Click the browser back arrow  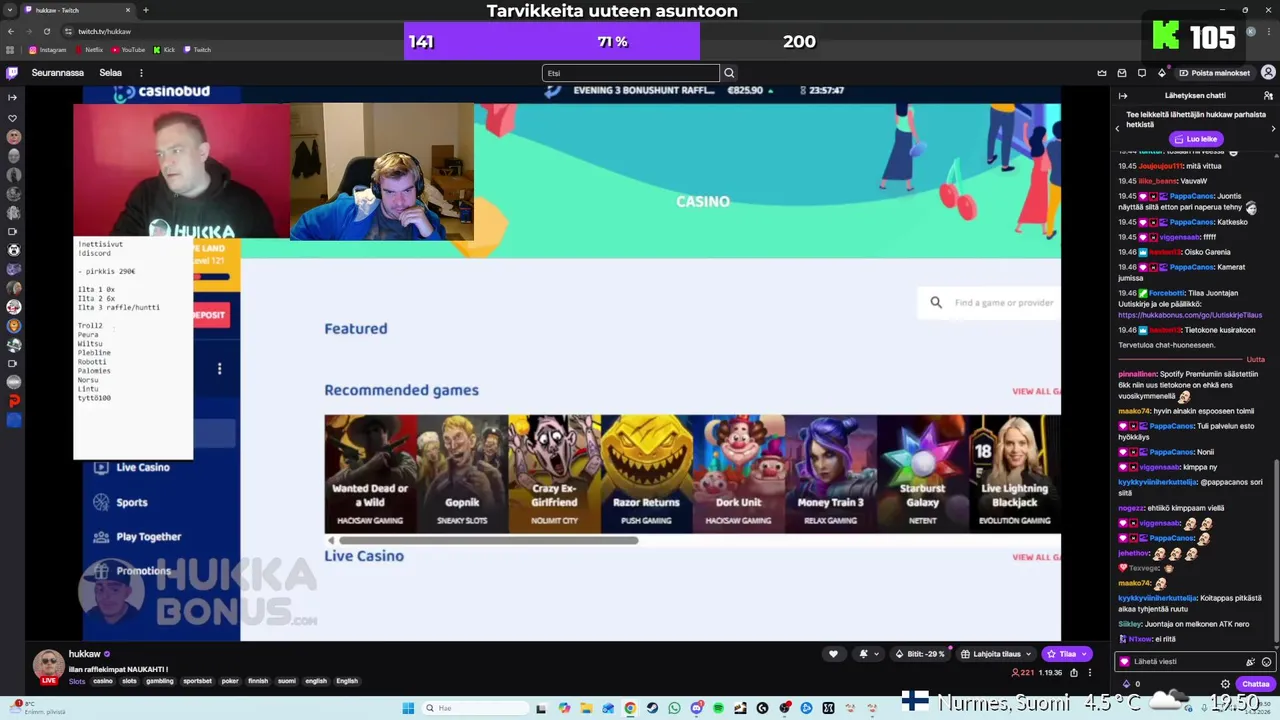pos(11,31)
